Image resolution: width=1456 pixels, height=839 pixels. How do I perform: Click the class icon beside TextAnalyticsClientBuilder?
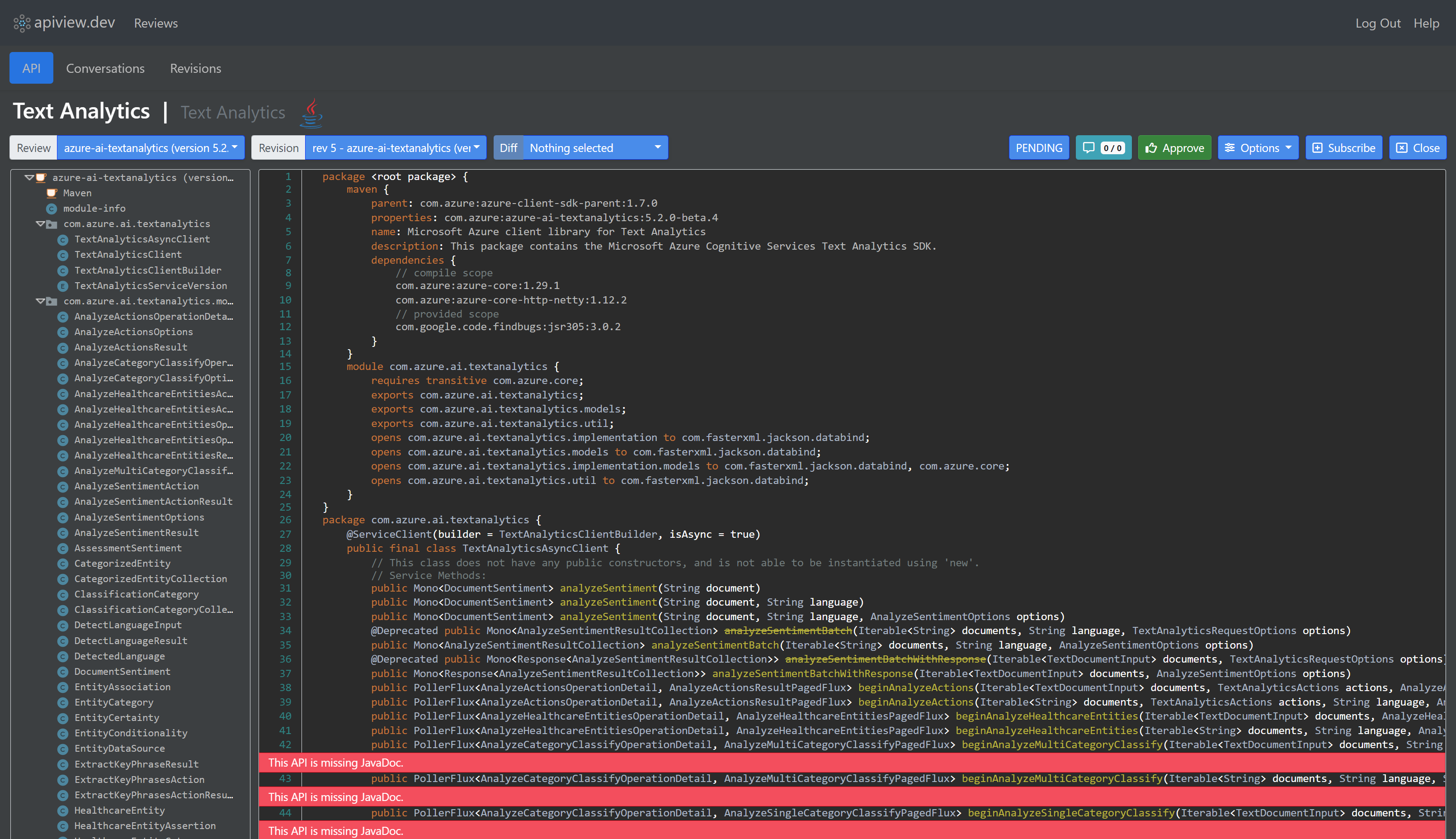click(63, 270)
